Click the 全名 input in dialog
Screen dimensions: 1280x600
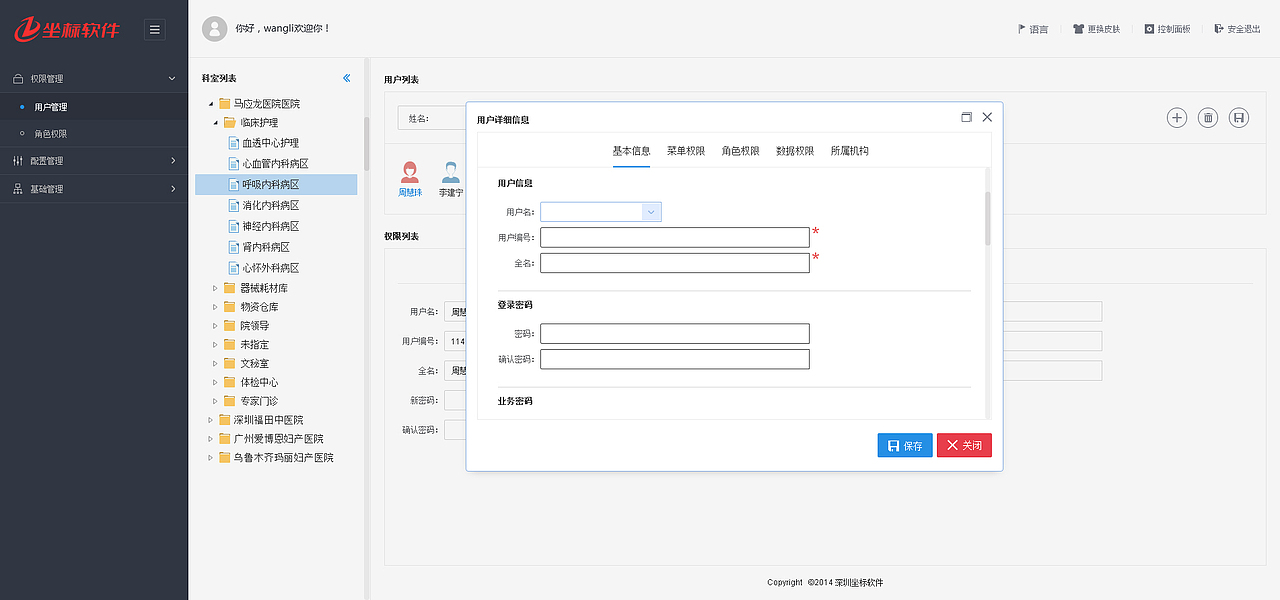pyautogui.click(x=675, y=263)
